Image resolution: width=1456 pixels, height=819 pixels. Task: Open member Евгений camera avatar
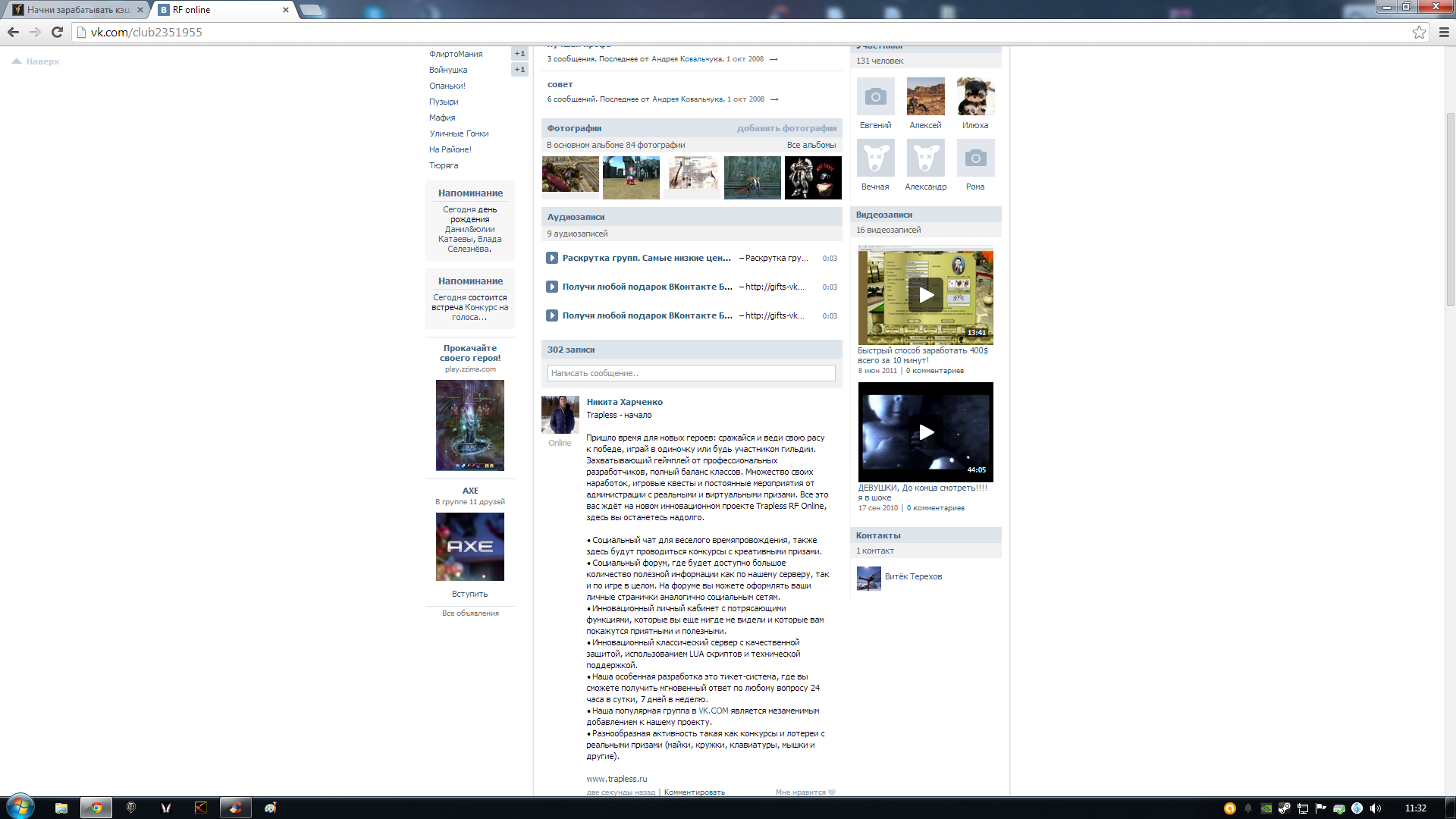pyautogui.click(x=875, y=96)
